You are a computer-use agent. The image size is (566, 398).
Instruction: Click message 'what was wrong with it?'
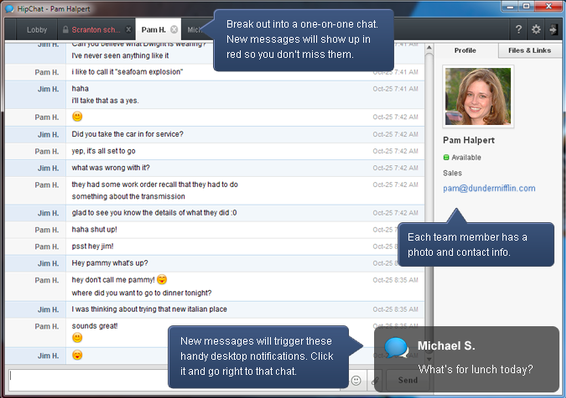(x=110, y=167)
